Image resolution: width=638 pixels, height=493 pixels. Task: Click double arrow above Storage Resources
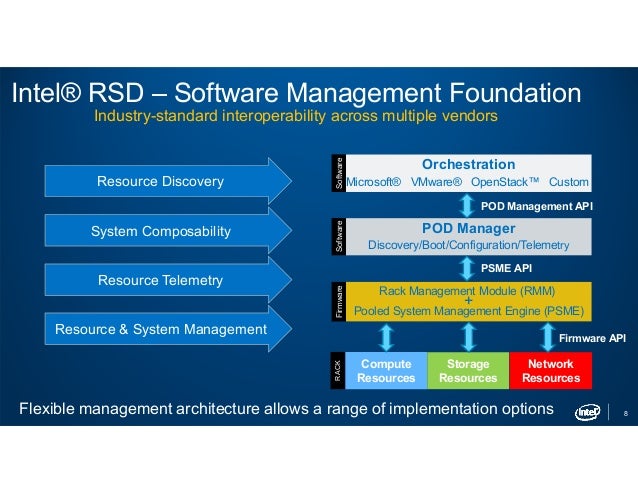(468, 337)
